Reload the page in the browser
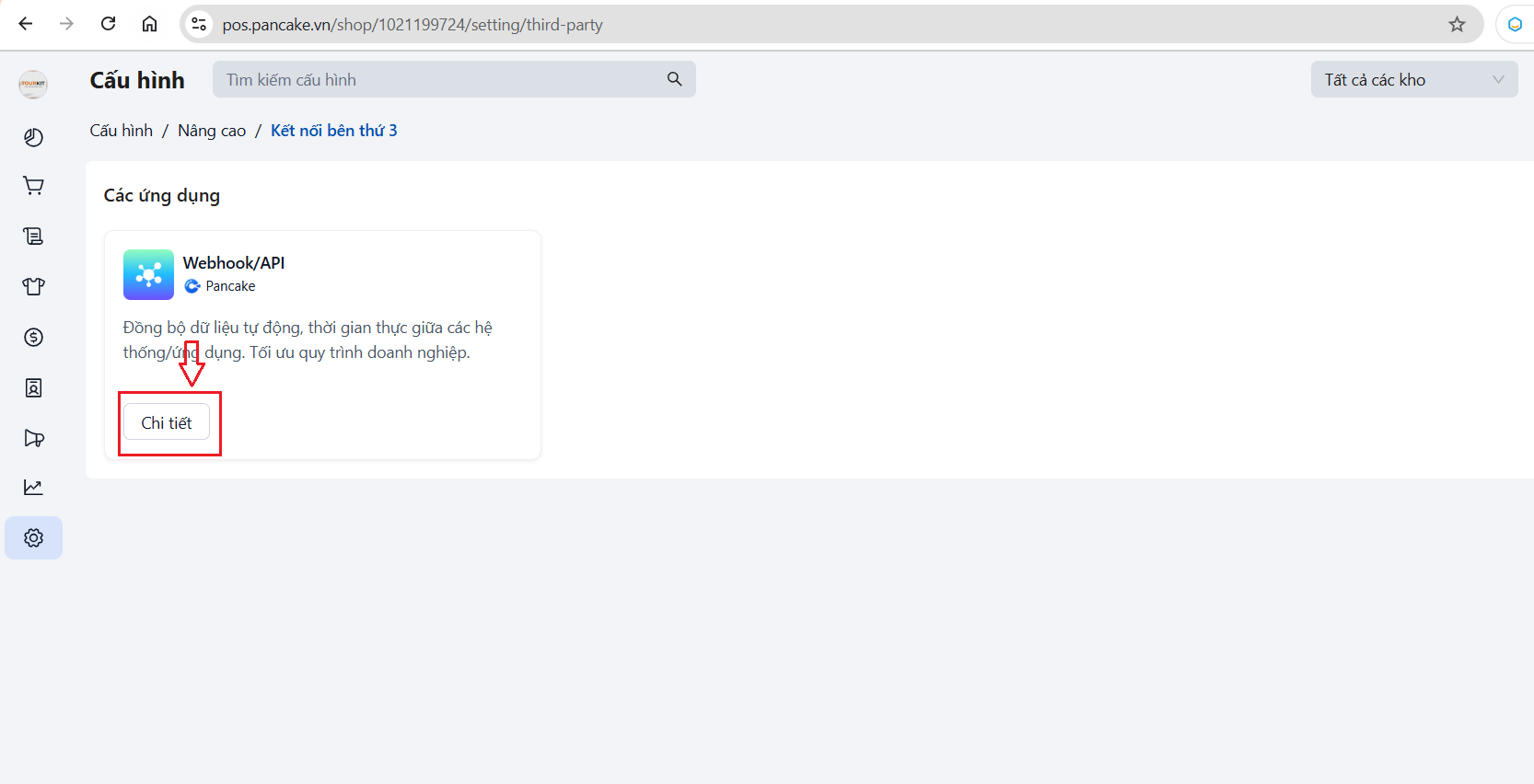This screenshot has width=1534, height=784. [109, 24]
